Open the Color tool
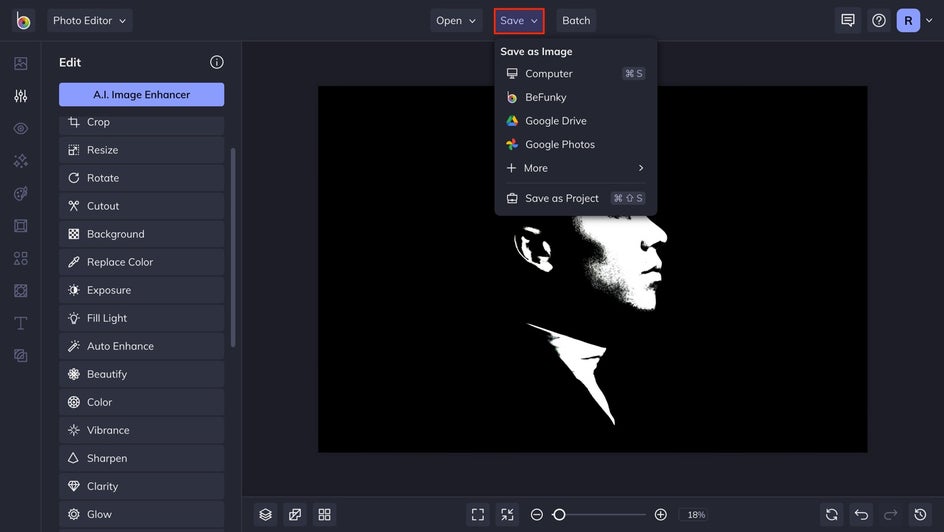Screen dimensions: 944x532 [141, 402]
